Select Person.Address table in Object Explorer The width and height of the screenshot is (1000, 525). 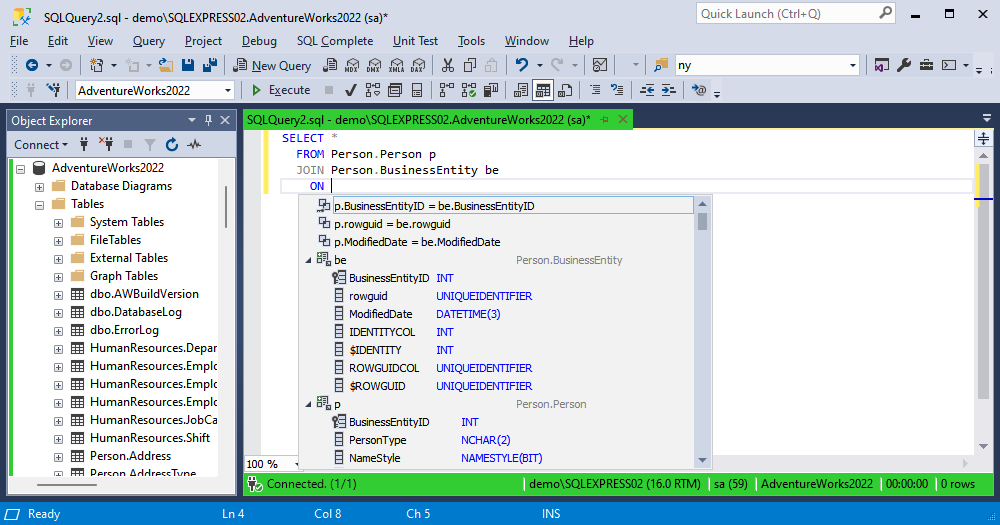tap(130, 456)
